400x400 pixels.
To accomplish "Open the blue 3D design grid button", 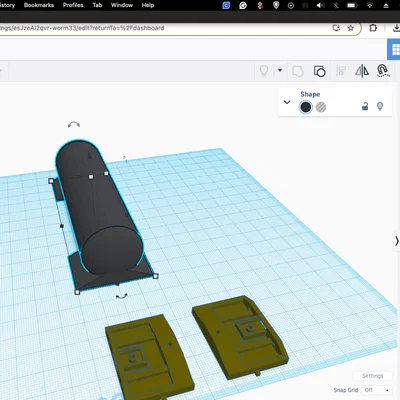I will 394,49.
